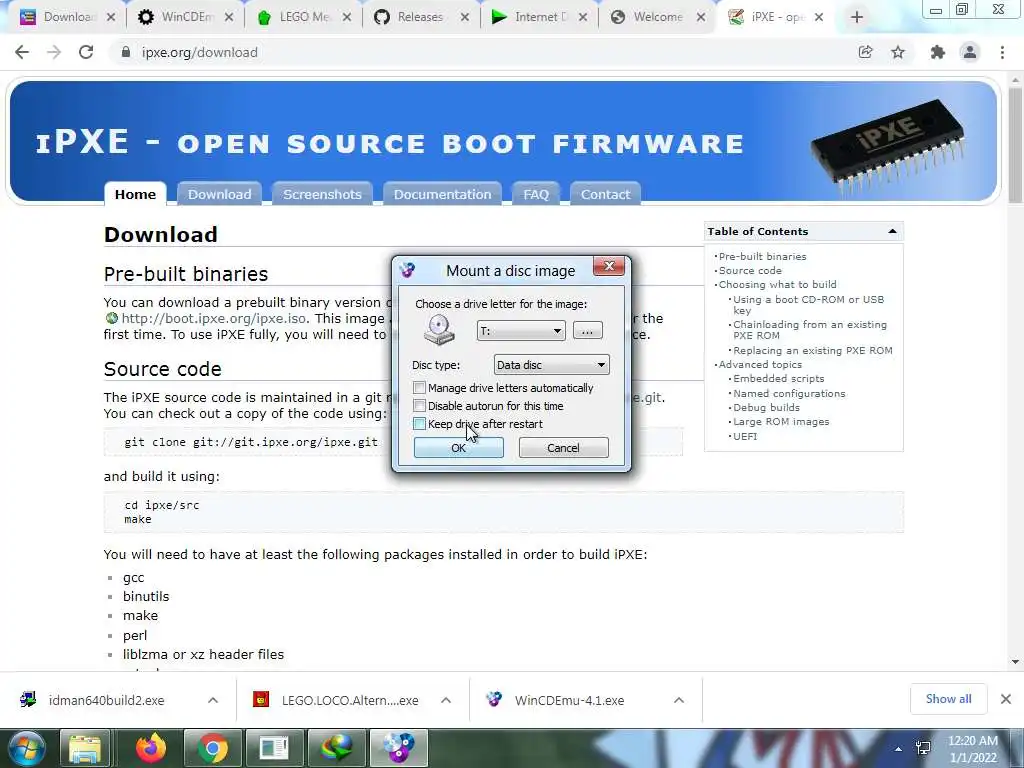Viewport: 1024px width, 768px height.
Task: Click the page vertical scrollbar thumb
Action: (x=1015, y=145)
